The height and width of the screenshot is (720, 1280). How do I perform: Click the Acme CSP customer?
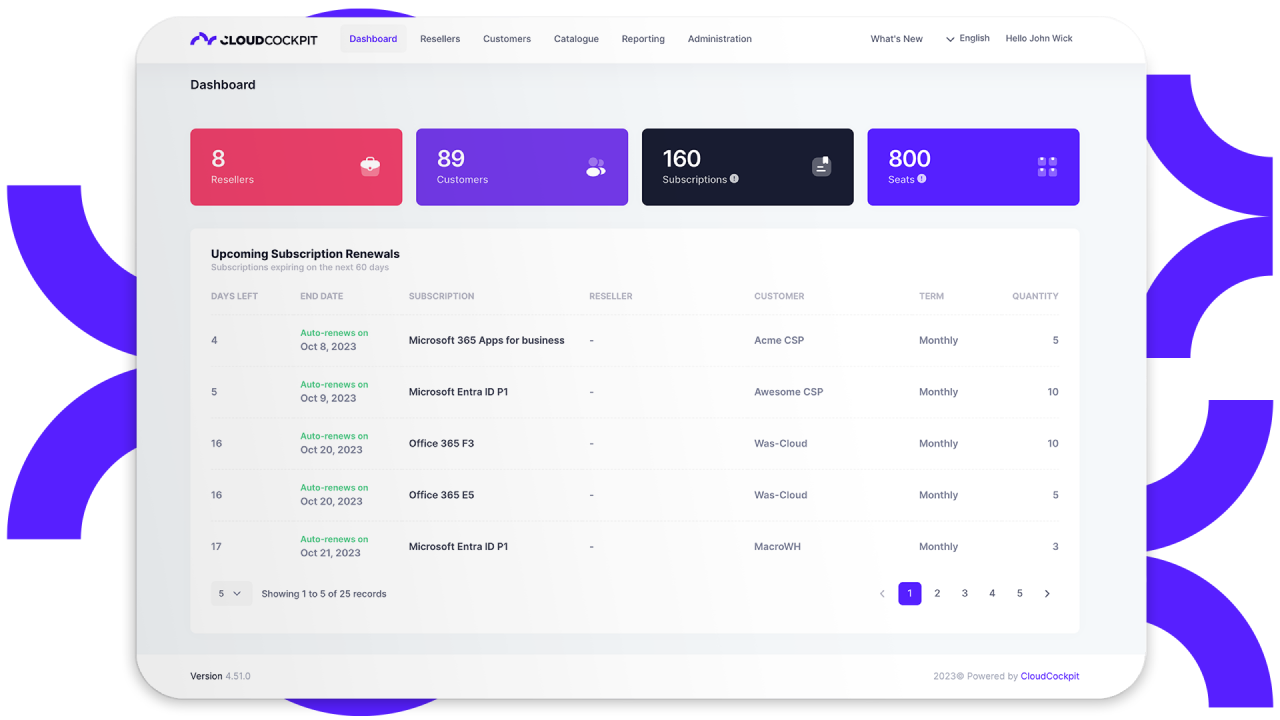[779, 341]
